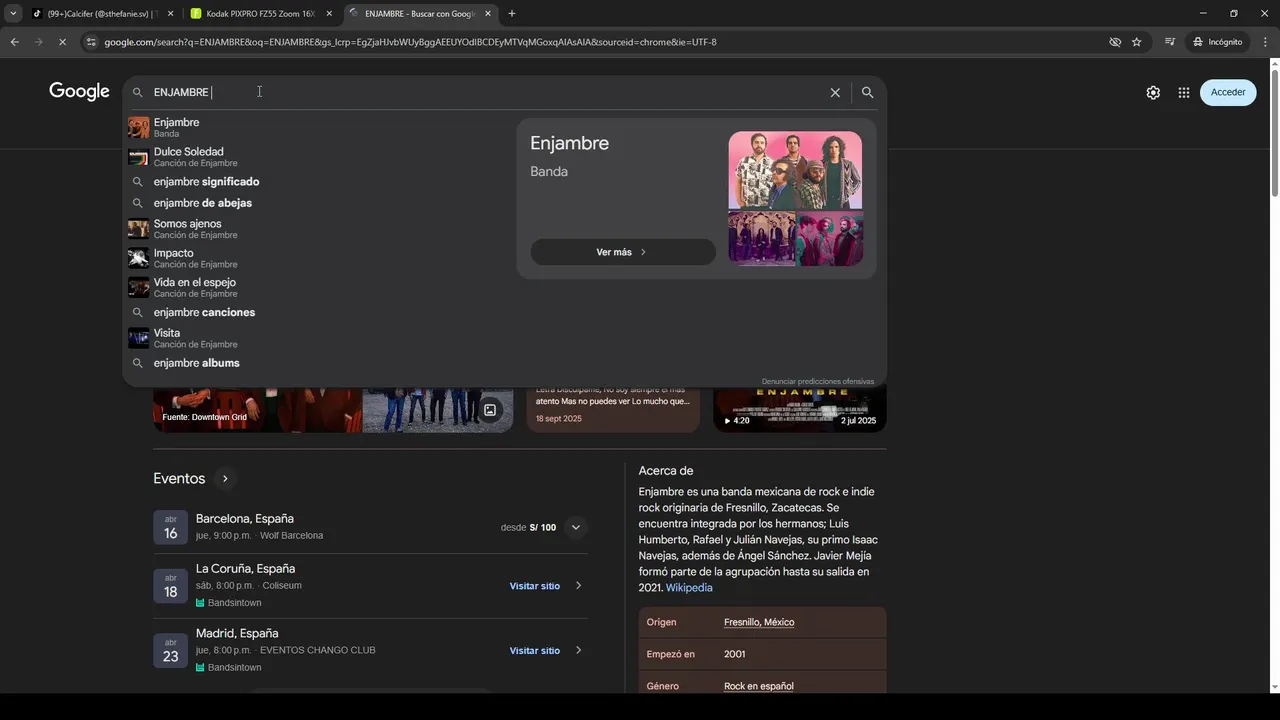1280x720 pixels.
Task: Expand Barcelona event price dropdown
Action: point(575,527)
